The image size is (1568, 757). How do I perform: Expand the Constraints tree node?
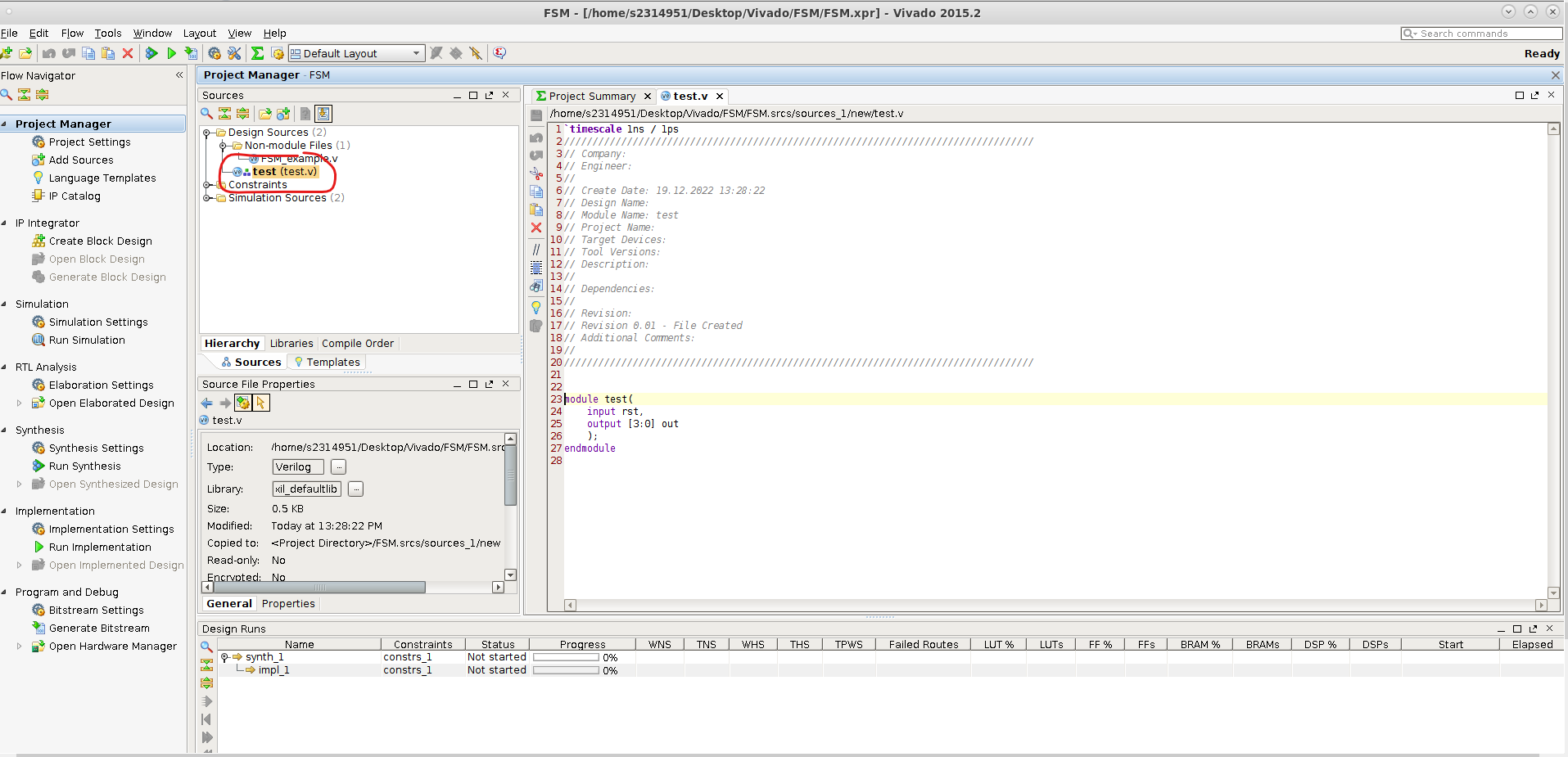click(x=207, y=185)
